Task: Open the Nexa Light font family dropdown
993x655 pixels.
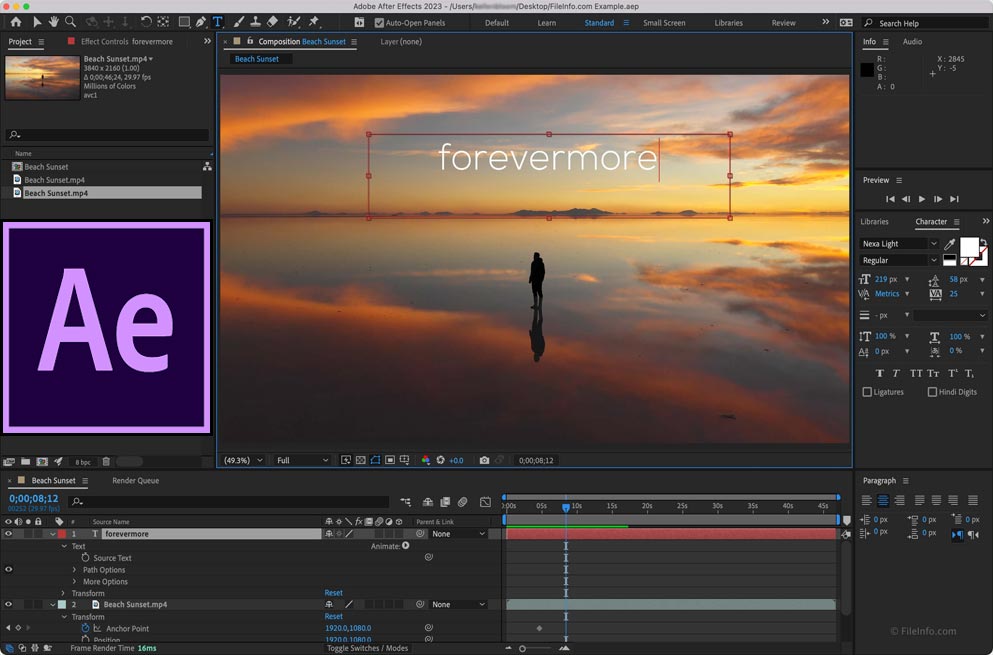Action: (x=899, y=244)
